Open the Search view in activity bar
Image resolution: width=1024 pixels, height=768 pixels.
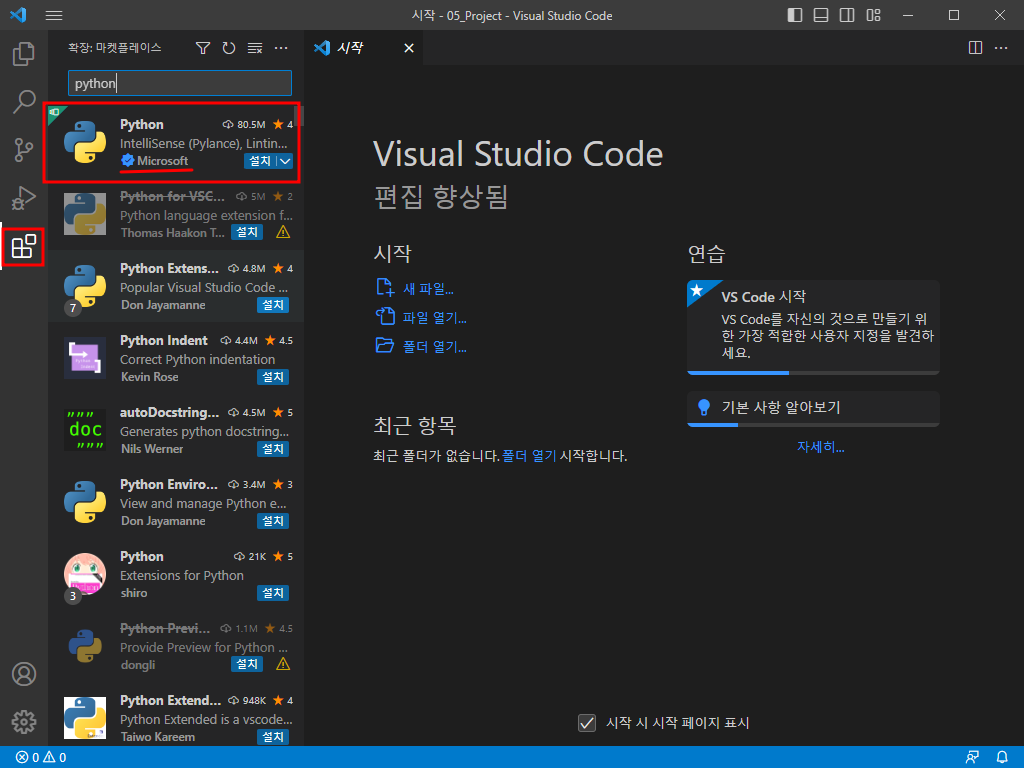(x=24, y=102)
